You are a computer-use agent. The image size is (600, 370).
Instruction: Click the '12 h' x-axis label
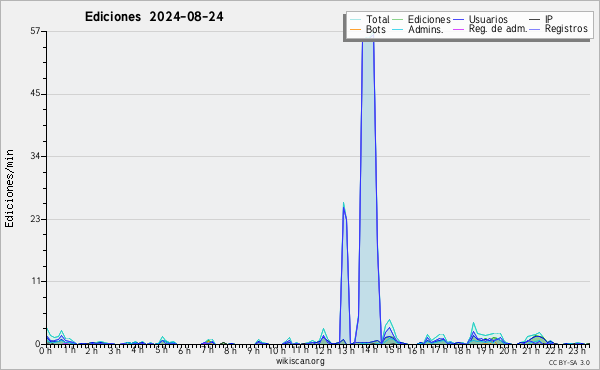[323, 351]
